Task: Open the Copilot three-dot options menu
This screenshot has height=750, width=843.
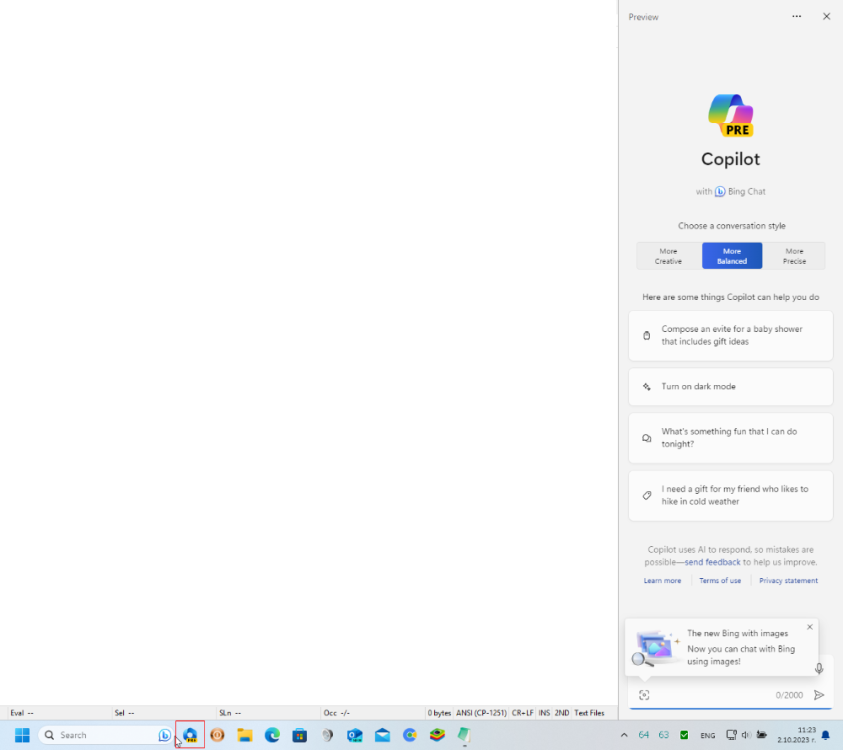Action: [796, 17]
